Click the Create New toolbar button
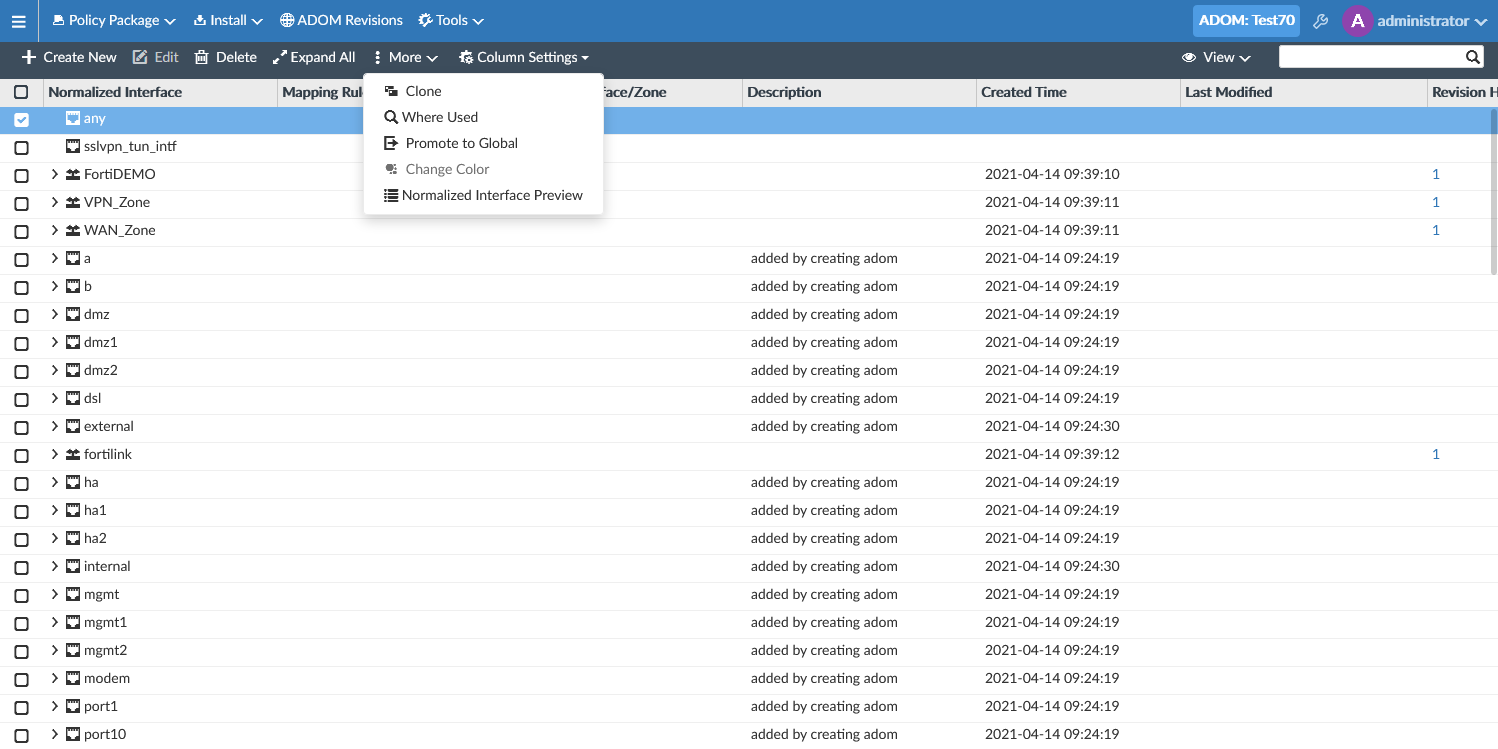1498x749 pixels. click(68, 57)
